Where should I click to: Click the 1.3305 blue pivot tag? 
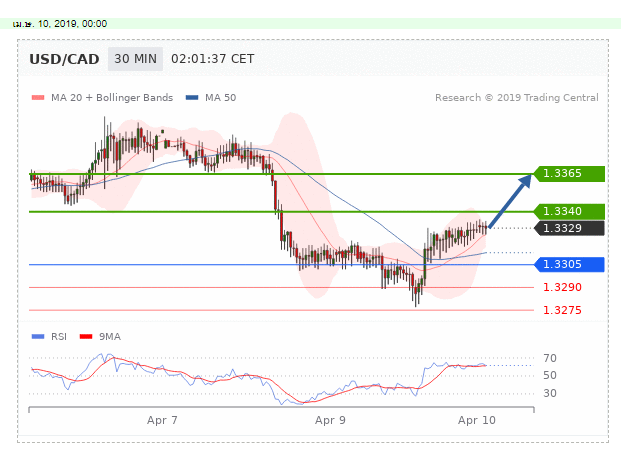(569, 265)
